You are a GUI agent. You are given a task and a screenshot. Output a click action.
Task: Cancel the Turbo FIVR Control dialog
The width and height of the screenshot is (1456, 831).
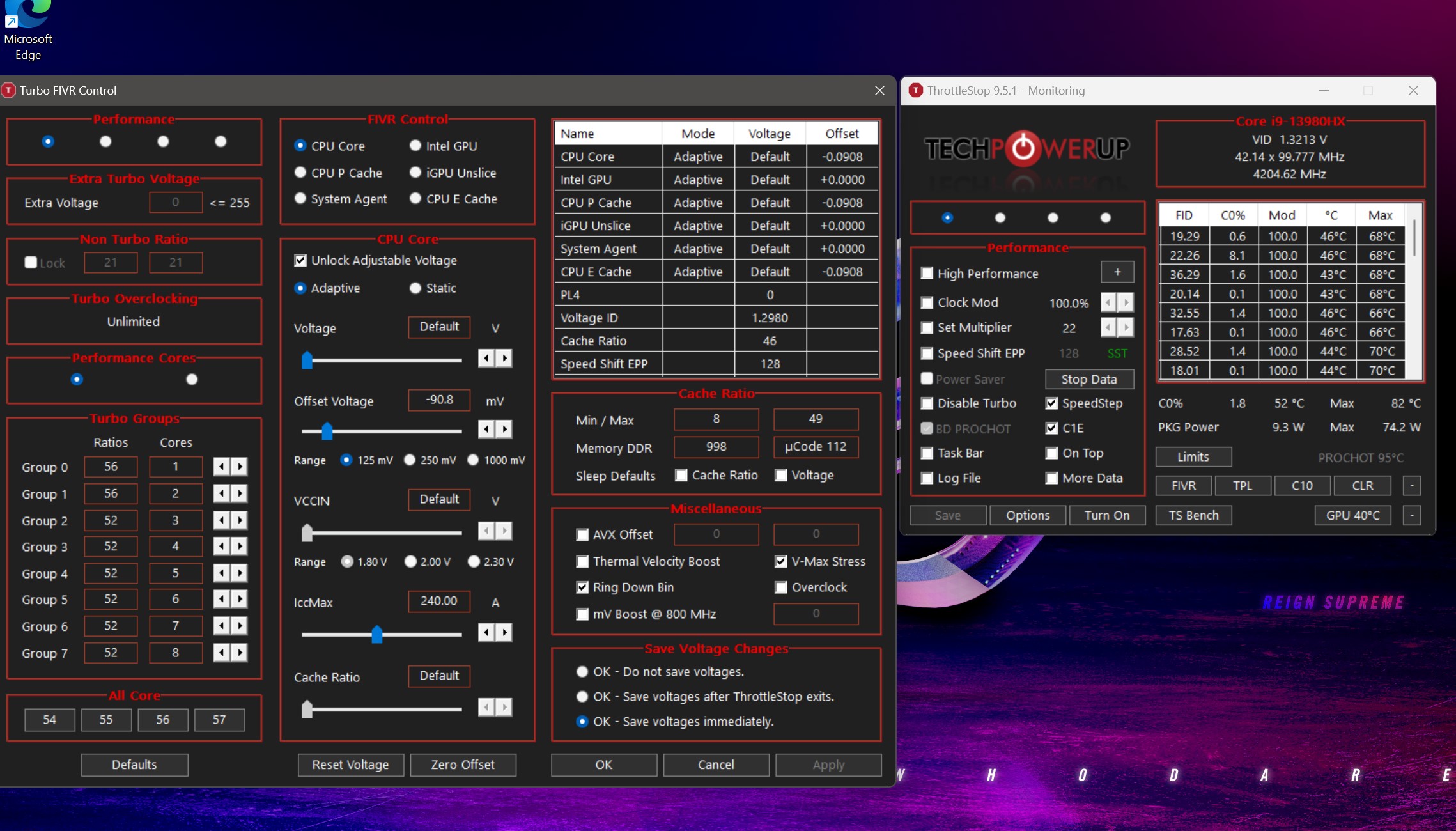716,765
